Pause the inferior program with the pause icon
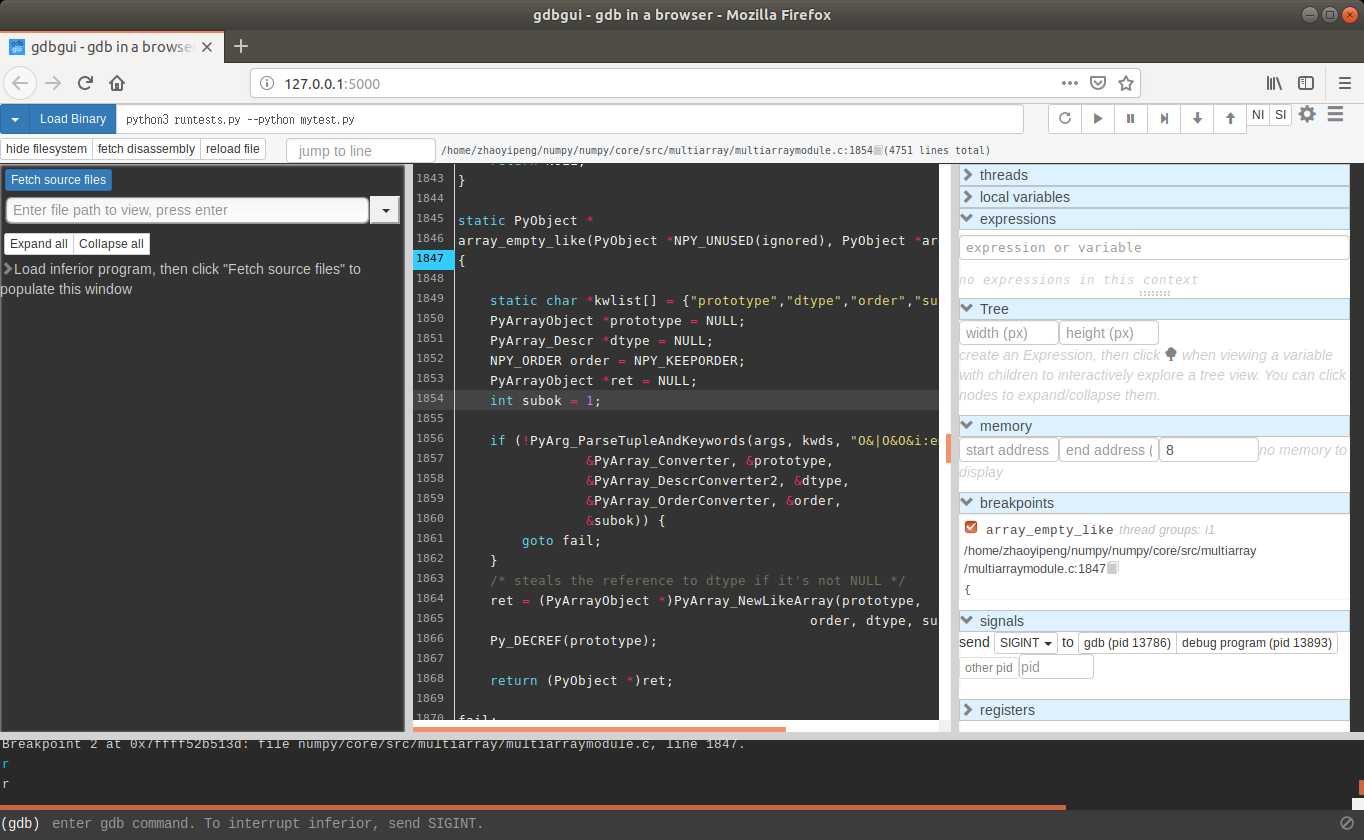This screenshot has width=1364, height=840. [x=1131, y=118]
